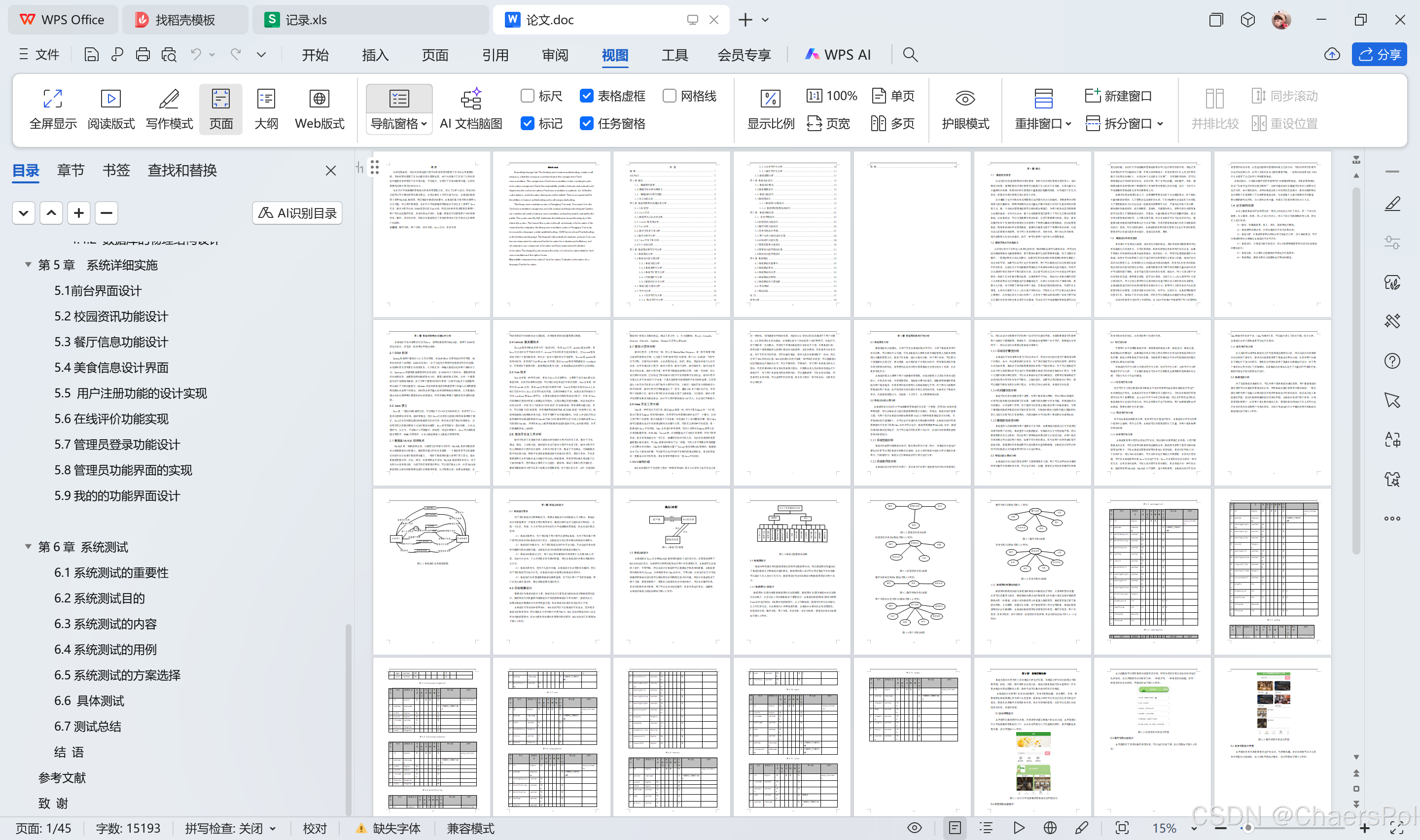1420x840 pixels.
Task: Choose 单页 single page view
Action: point(893,96)
